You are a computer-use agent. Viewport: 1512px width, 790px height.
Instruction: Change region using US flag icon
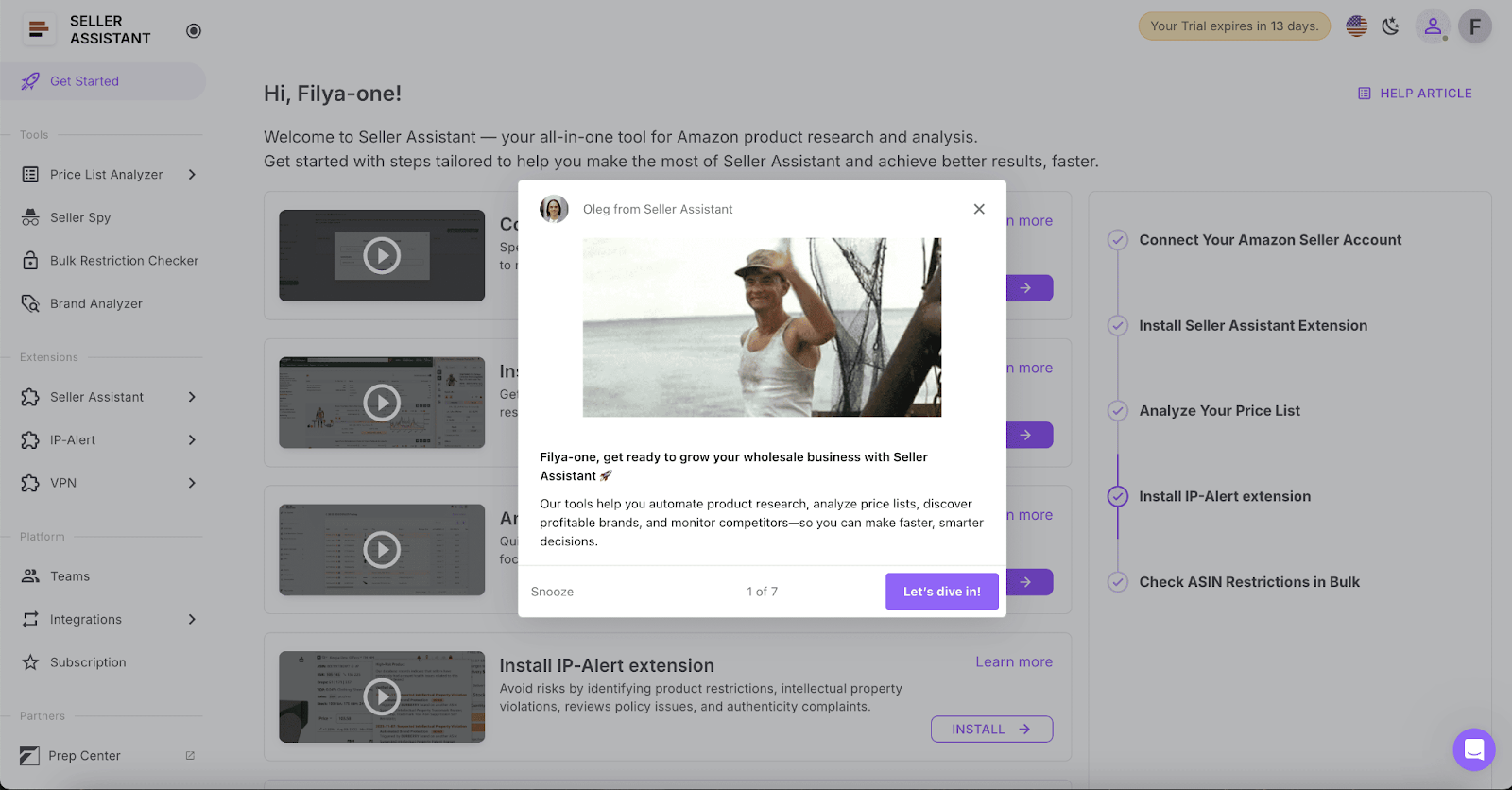click(1357, 26)
